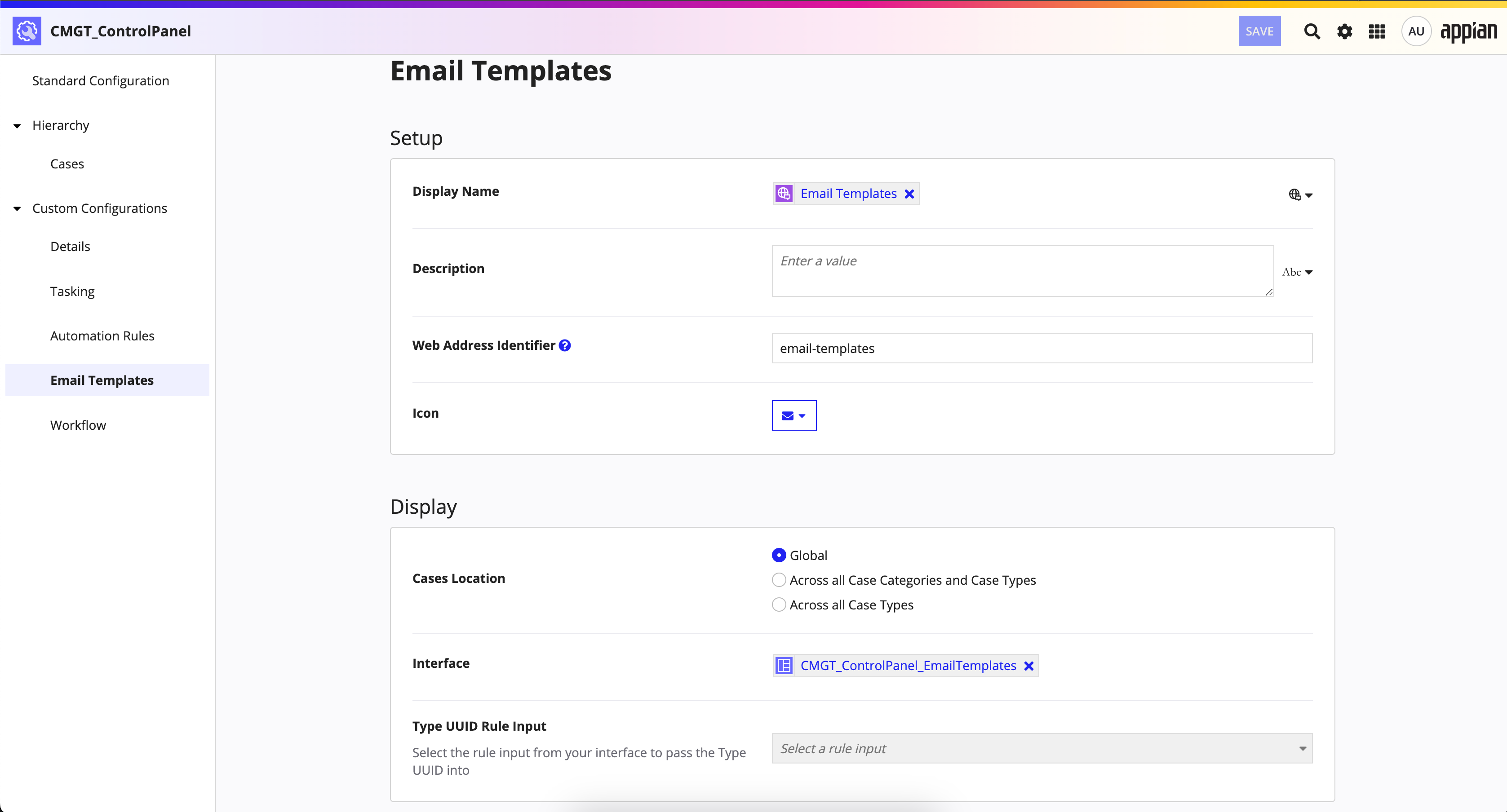Open search with the magnifier icon
Image resolution: width=1507 pixels, height=812 pixels.
1312,31
